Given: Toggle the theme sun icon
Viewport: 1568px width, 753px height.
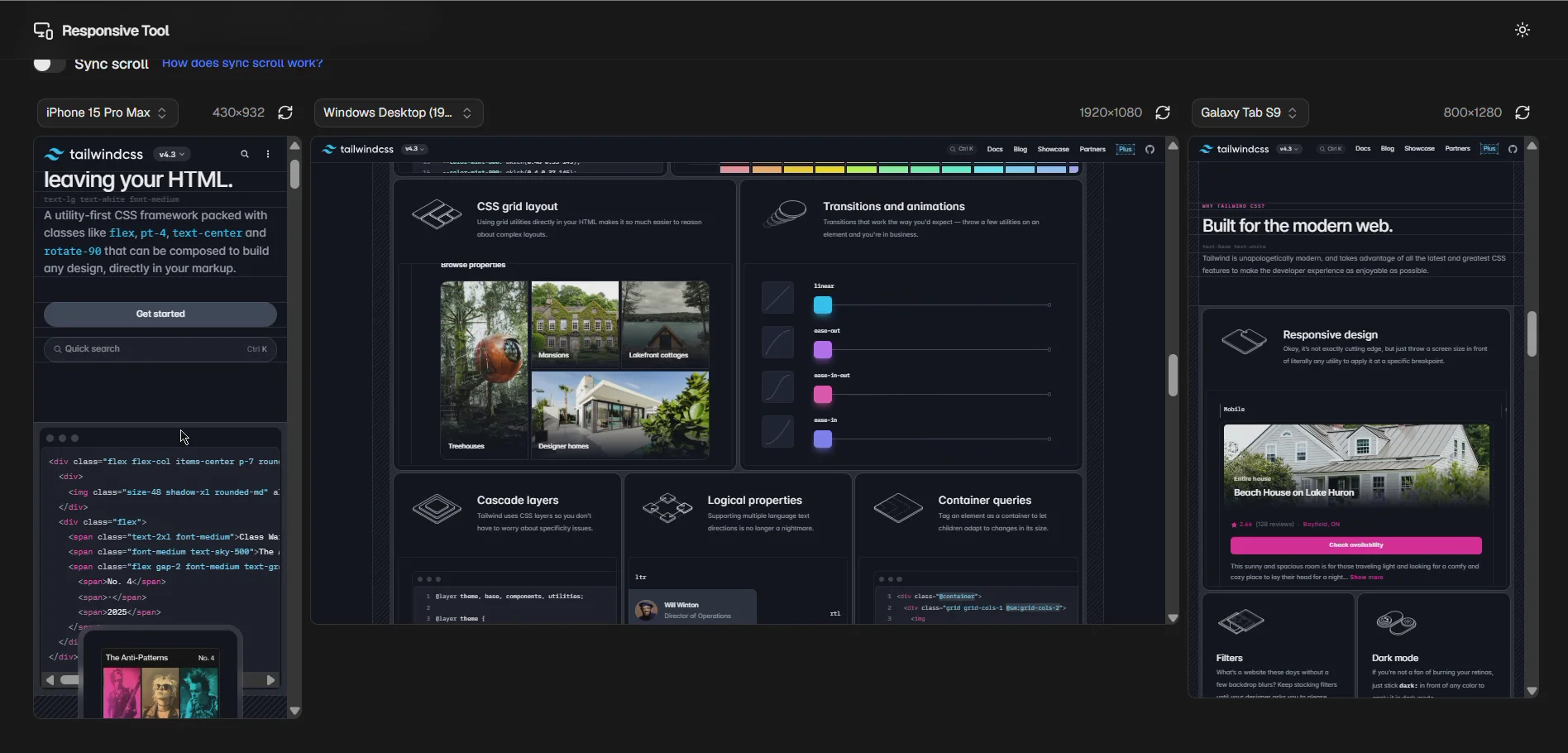Looking at the screenshot, I should pyautogui.click(x=1523, y=30).
